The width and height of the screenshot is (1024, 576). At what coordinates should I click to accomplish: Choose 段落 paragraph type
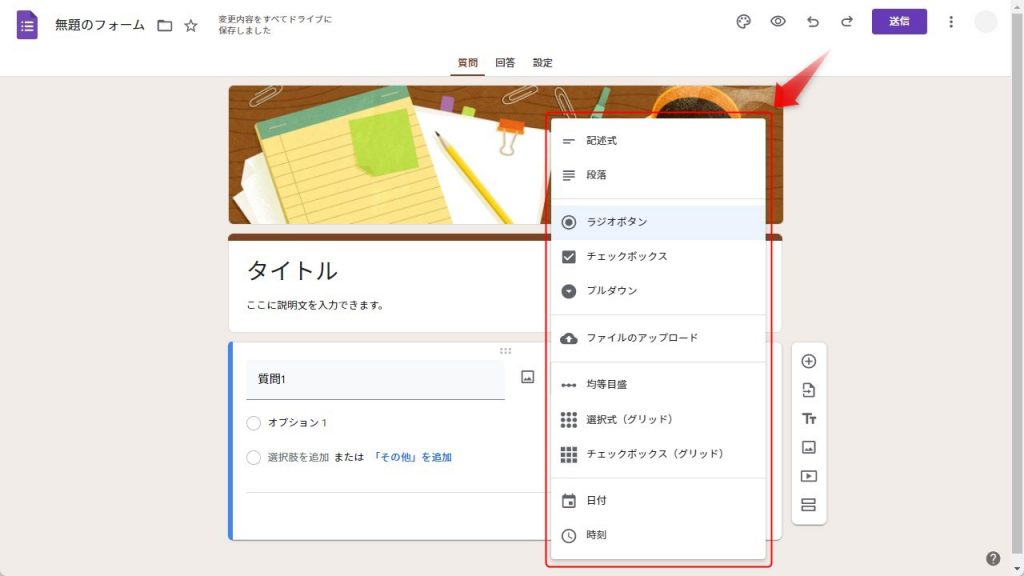pos(658,175)
